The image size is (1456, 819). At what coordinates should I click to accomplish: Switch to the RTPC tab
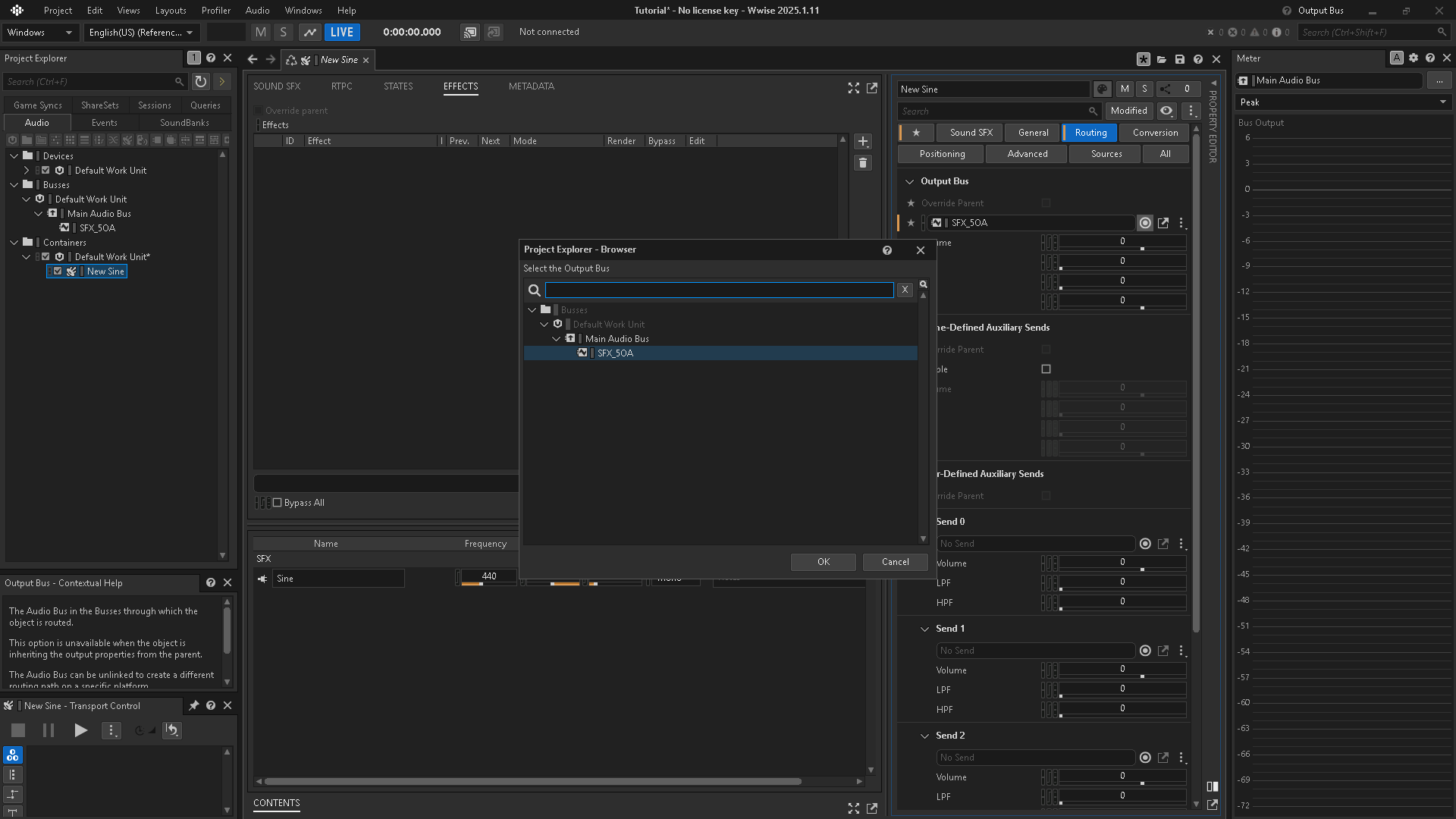pyautogui.click(x=342, y=86)
